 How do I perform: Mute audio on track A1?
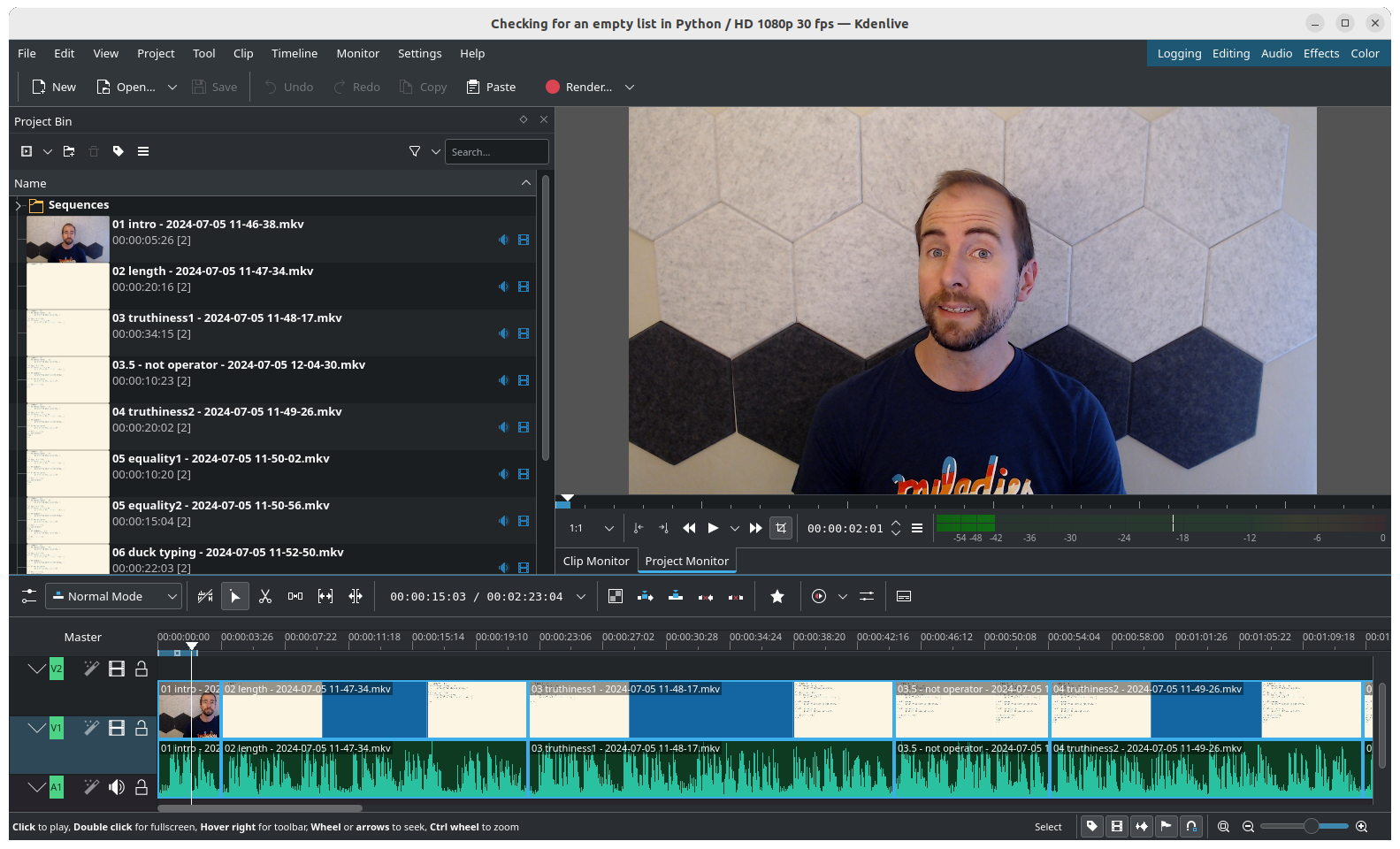coord(117,787)
